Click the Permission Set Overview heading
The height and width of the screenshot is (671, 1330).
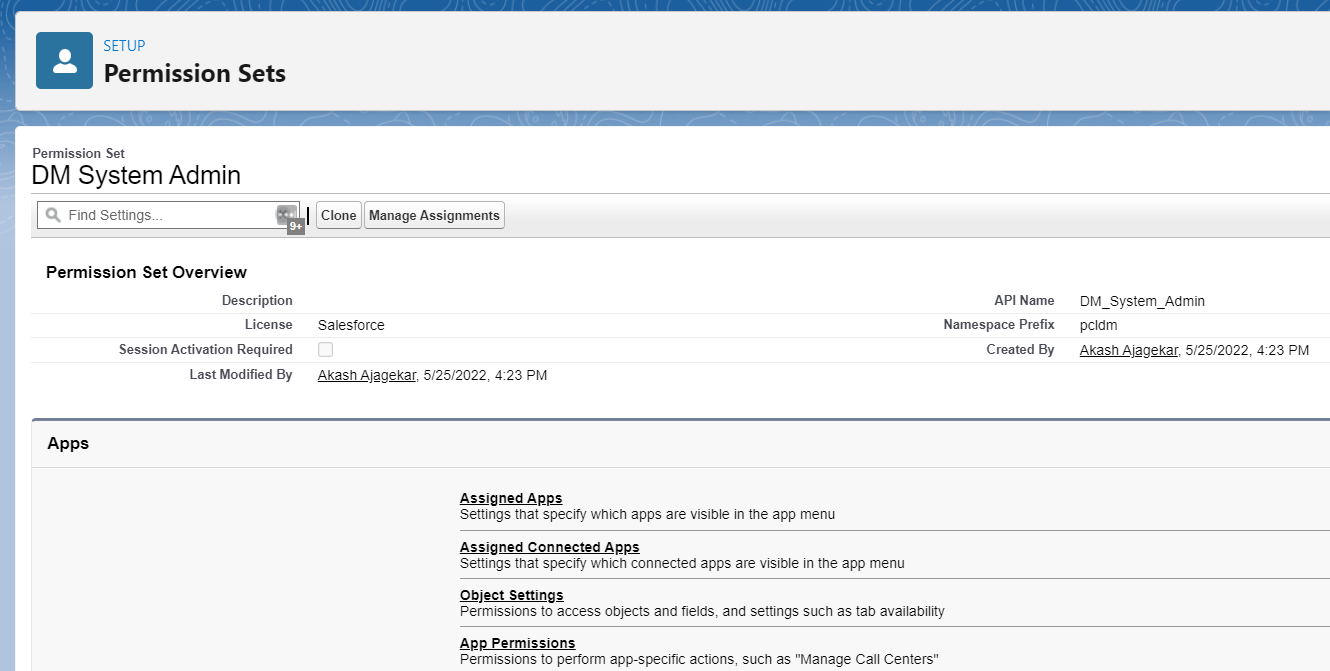(x=146, y=272)
